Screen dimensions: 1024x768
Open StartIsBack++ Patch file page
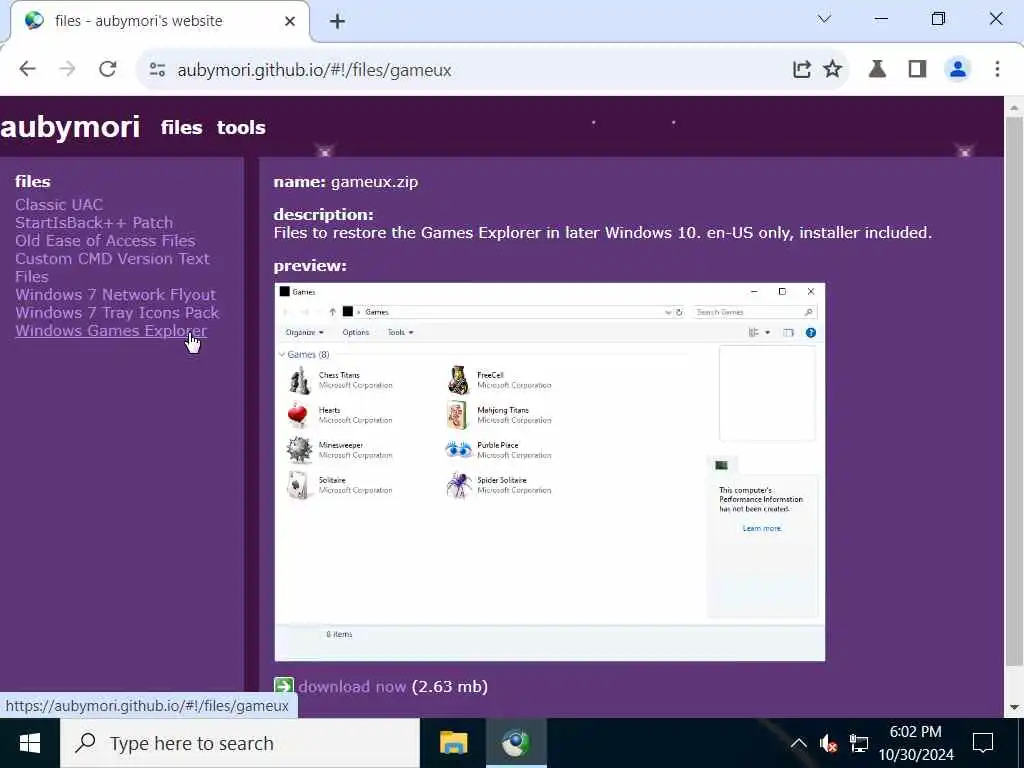coord(94,223)
